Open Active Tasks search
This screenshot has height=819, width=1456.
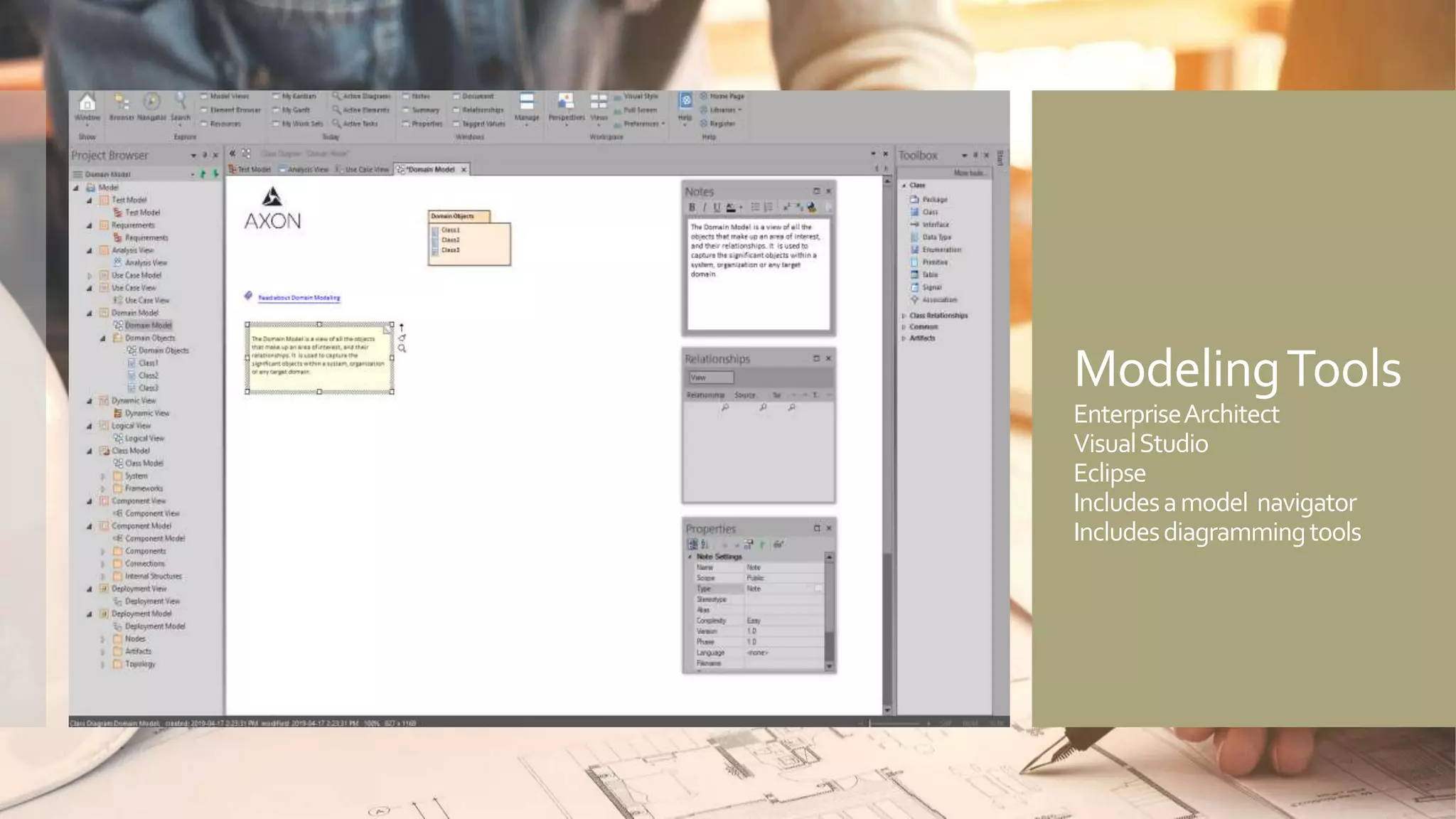(x=355, y=124)
